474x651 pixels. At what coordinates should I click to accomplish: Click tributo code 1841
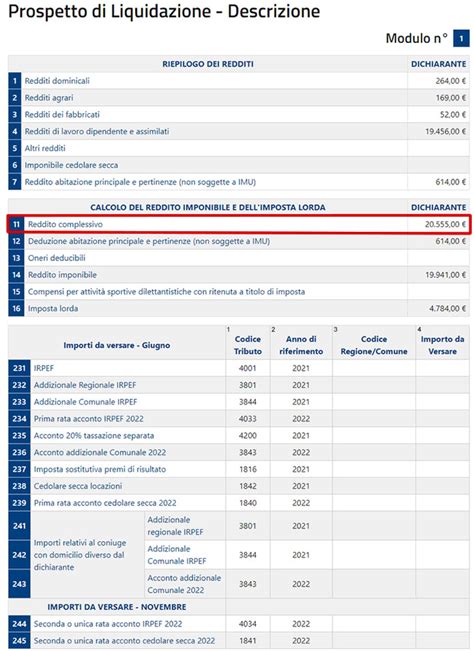[x=247, y=641]
